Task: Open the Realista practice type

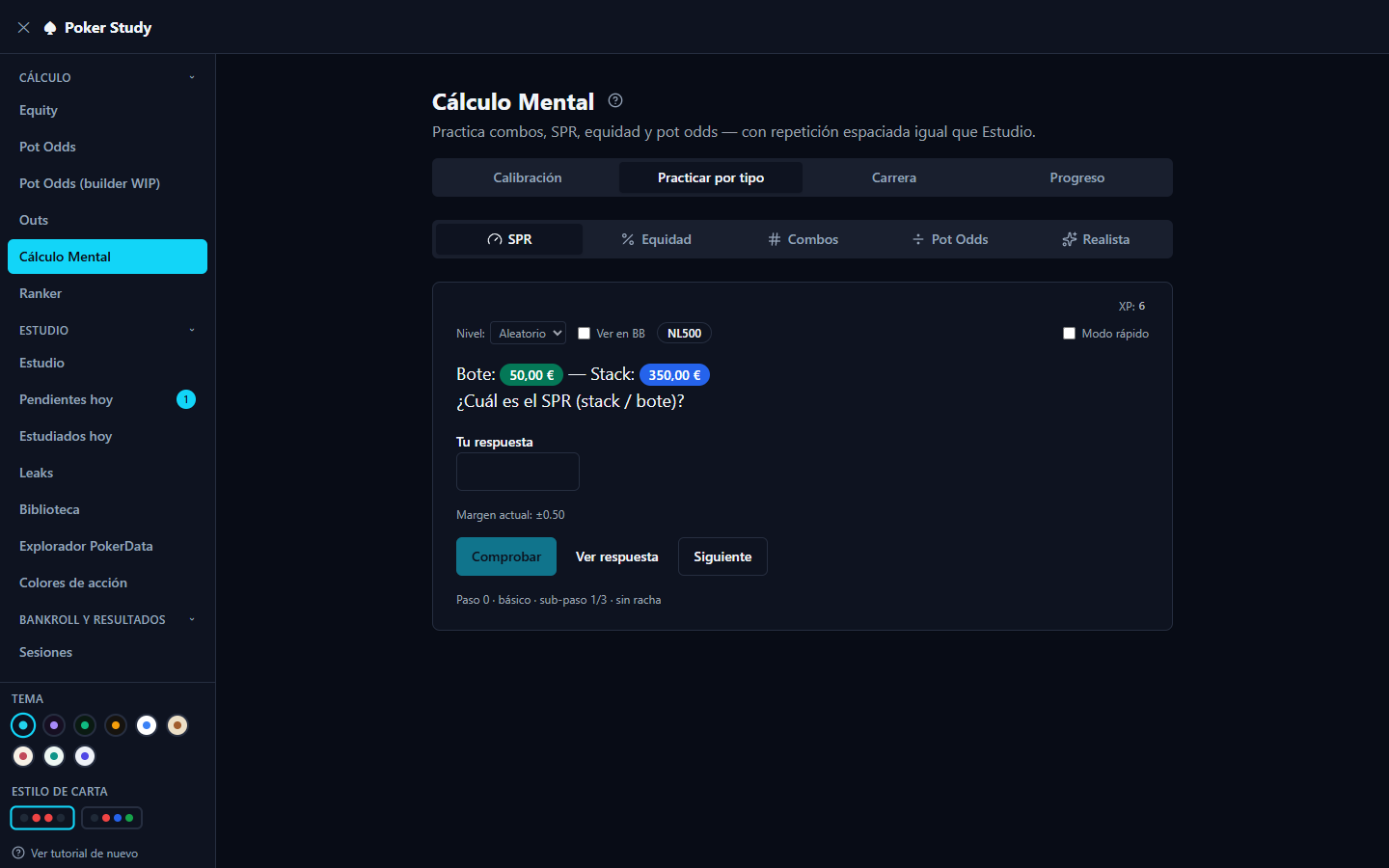Action: 1096,239
